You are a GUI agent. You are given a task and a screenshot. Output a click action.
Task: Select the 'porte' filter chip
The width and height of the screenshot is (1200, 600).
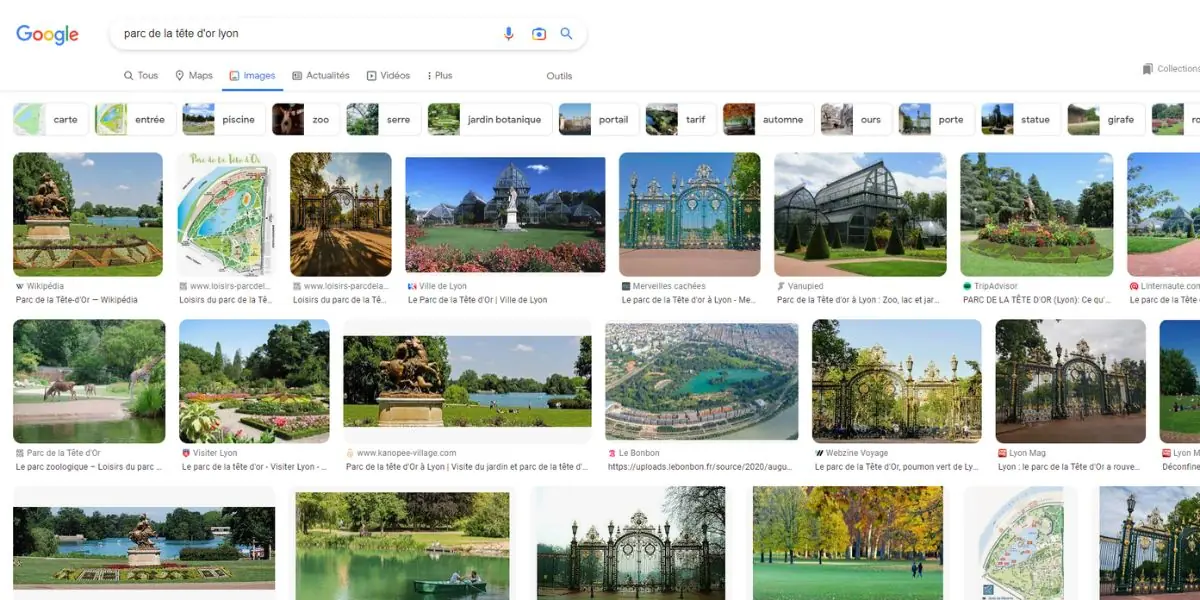[x=936, y=119]
